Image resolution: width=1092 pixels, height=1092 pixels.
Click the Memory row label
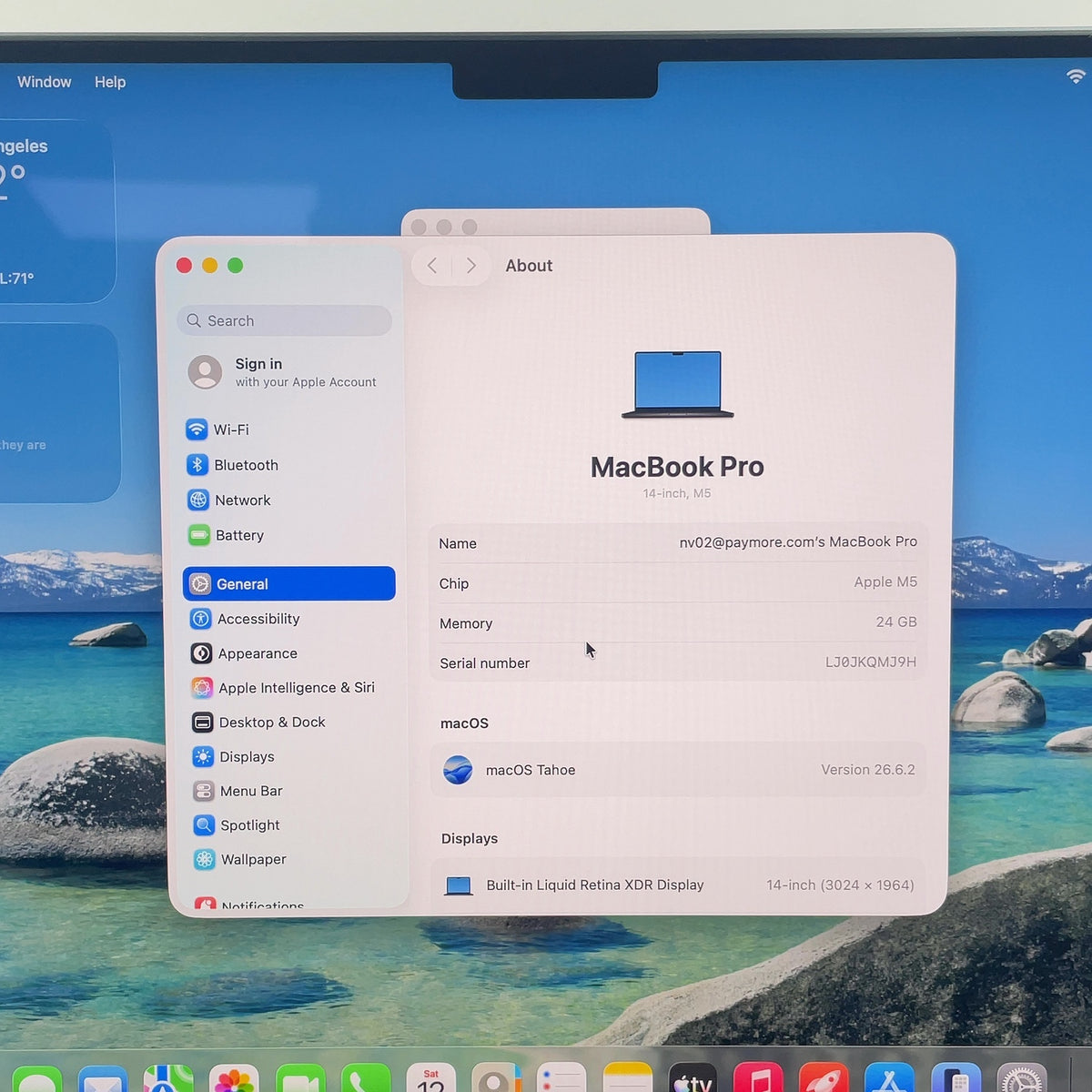(x=466, y=623)
